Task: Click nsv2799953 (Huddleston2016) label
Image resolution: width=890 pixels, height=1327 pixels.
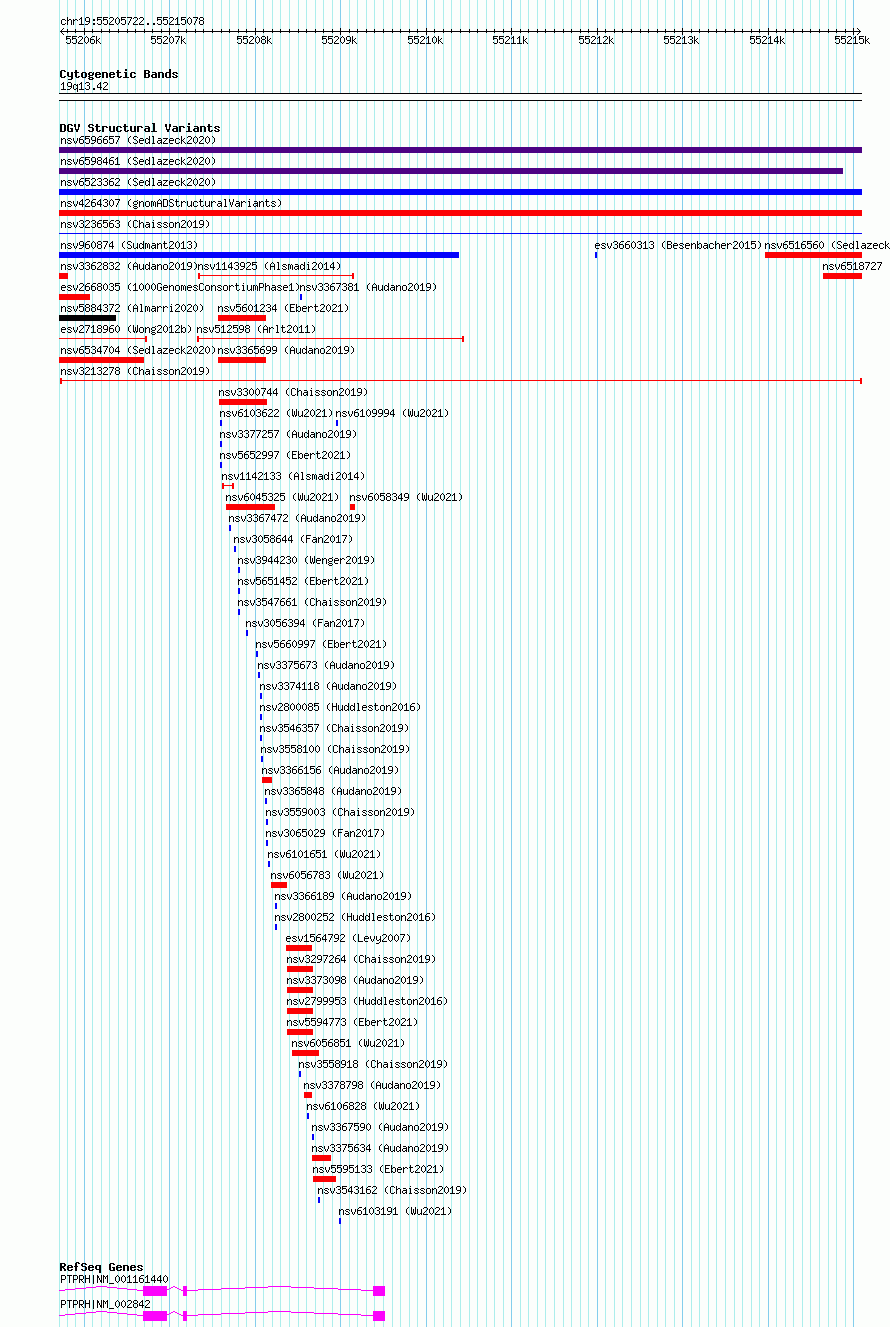Action: [x=368, y=1001]
